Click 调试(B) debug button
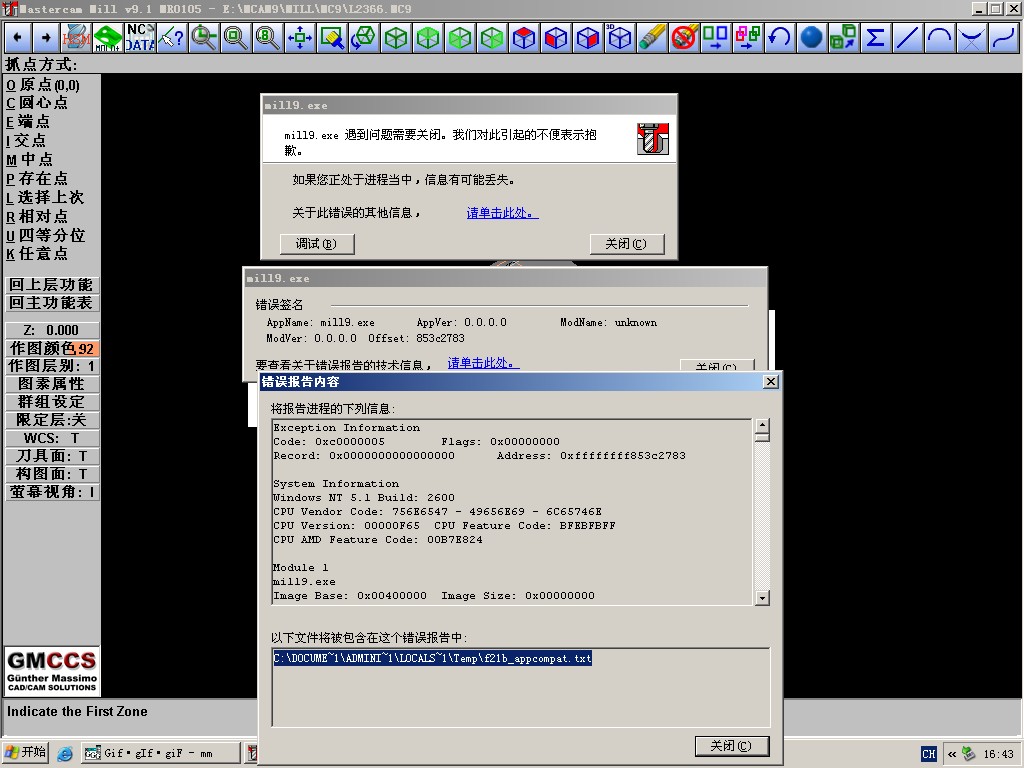 pyautogui.click(x=317, y=244)
